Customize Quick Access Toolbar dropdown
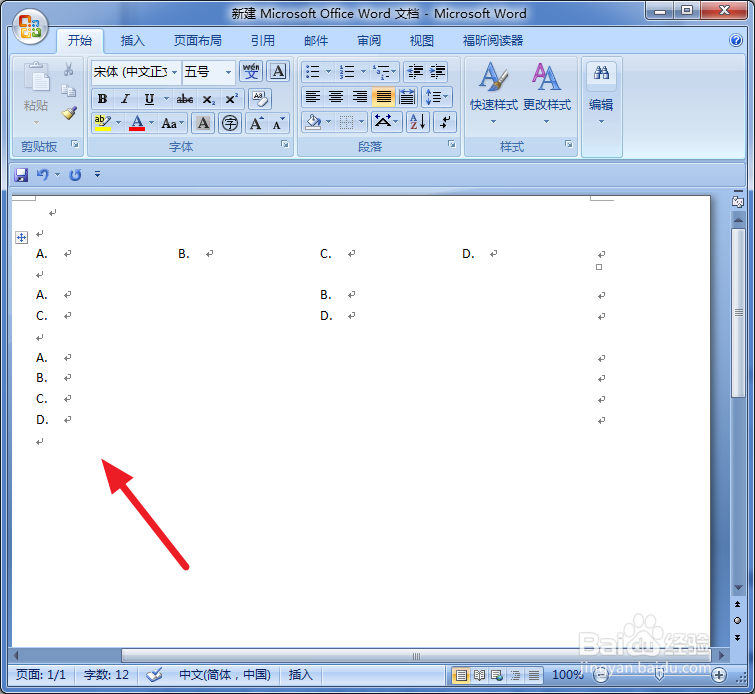Viewport: 755px width, 694px height. point(97,174)
